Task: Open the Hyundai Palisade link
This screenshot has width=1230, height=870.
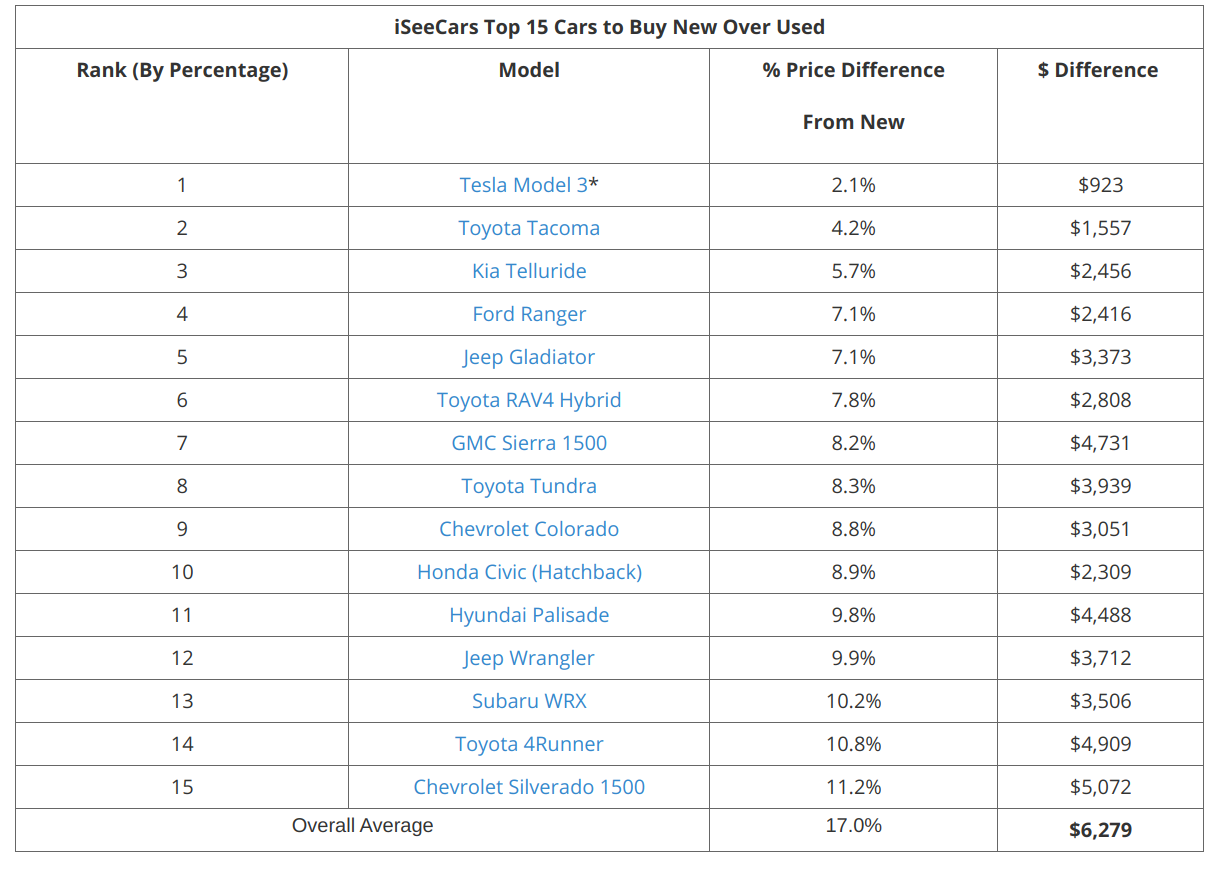Action: [529, 615]
